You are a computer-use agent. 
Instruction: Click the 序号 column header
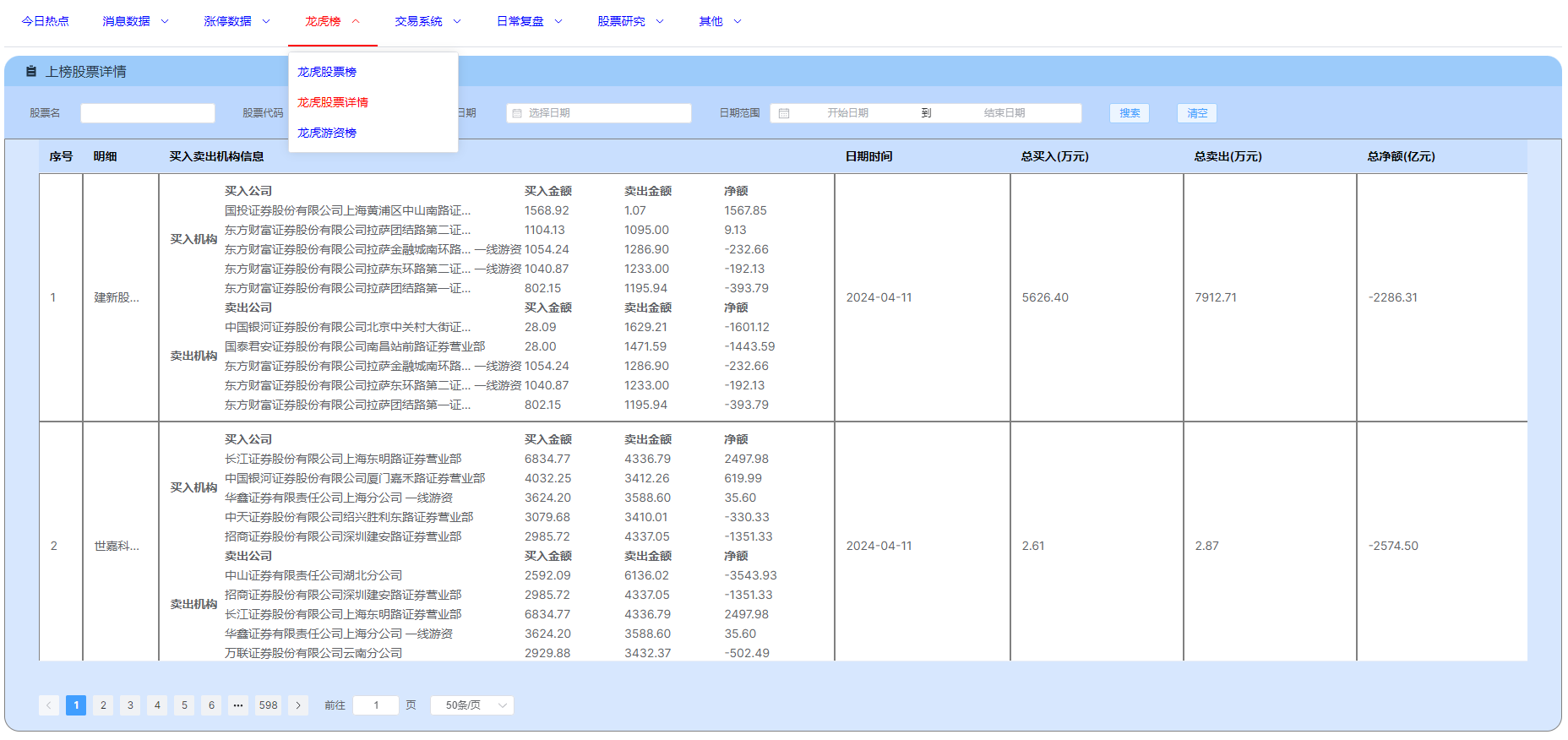coord(61,156)
